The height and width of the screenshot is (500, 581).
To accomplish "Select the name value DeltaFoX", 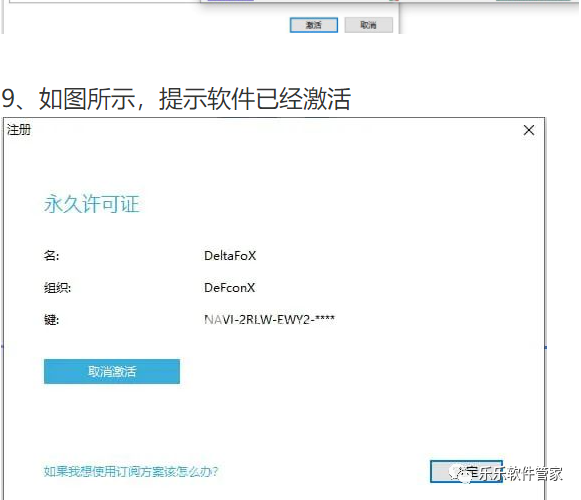I will pos(230,255).
